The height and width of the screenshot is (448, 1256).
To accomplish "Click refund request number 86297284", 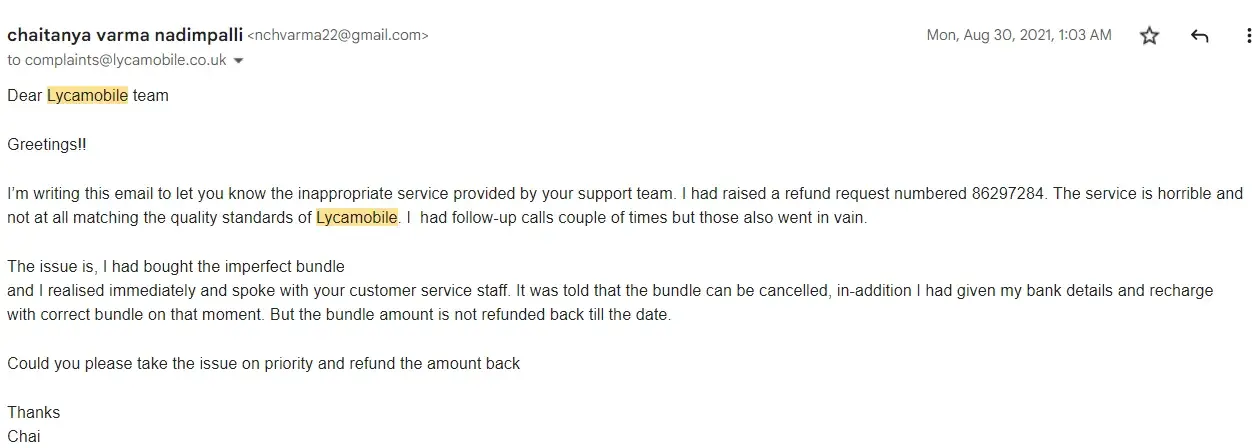I will (1011, 194).
